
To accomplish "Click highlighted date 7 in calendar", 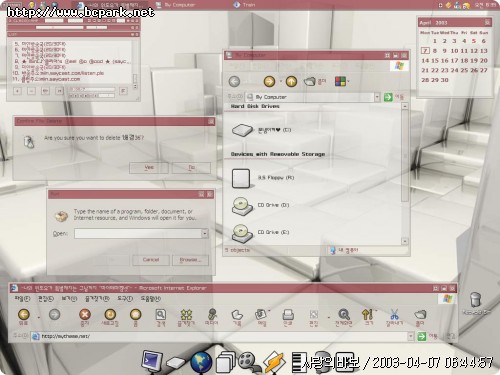I will point(425,51).
